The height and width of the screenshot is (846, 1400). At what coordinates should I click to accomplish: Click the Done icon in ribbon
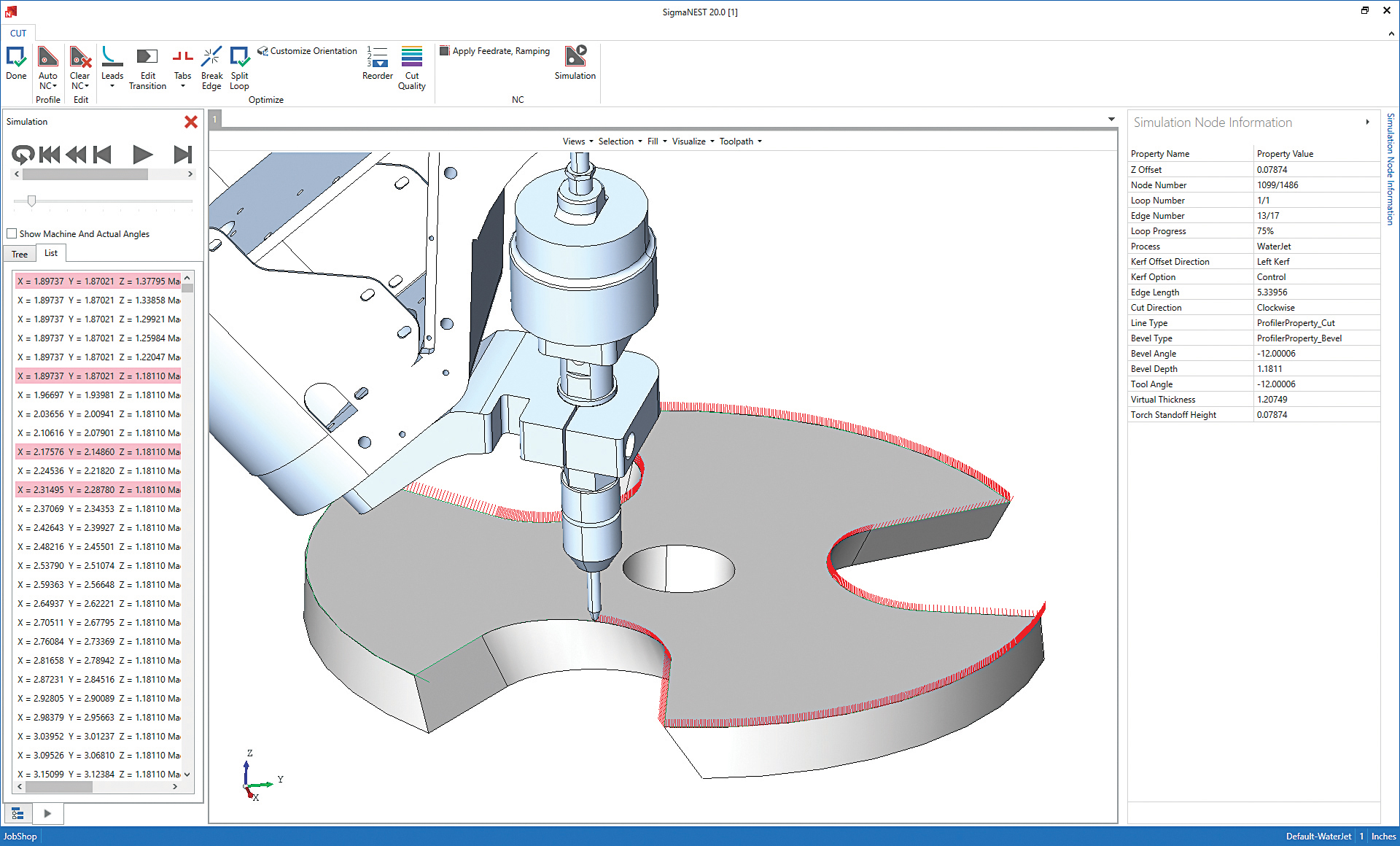(16, 58)
